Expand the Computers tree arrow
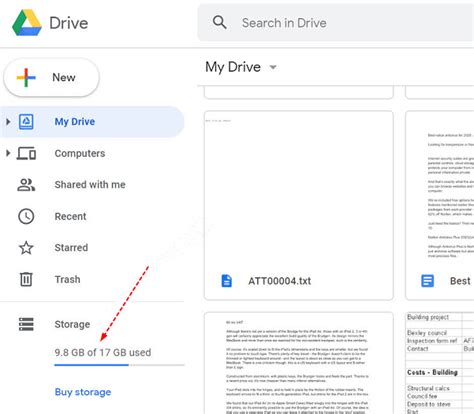The height and width of the screenshot is (414, 474). coord(8,153)
